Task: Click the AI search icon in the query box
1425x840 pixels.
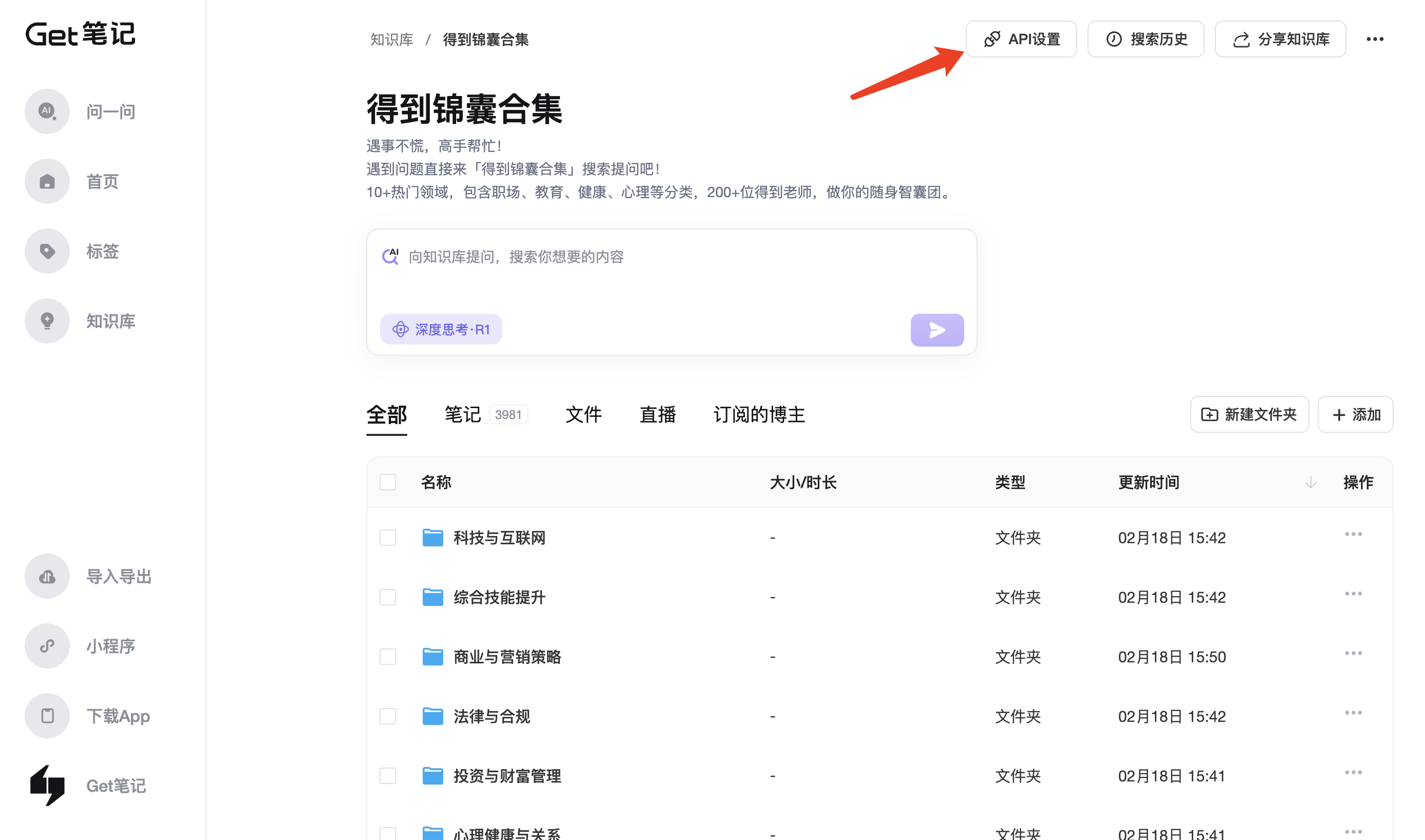Action: (x=390, y=256)
